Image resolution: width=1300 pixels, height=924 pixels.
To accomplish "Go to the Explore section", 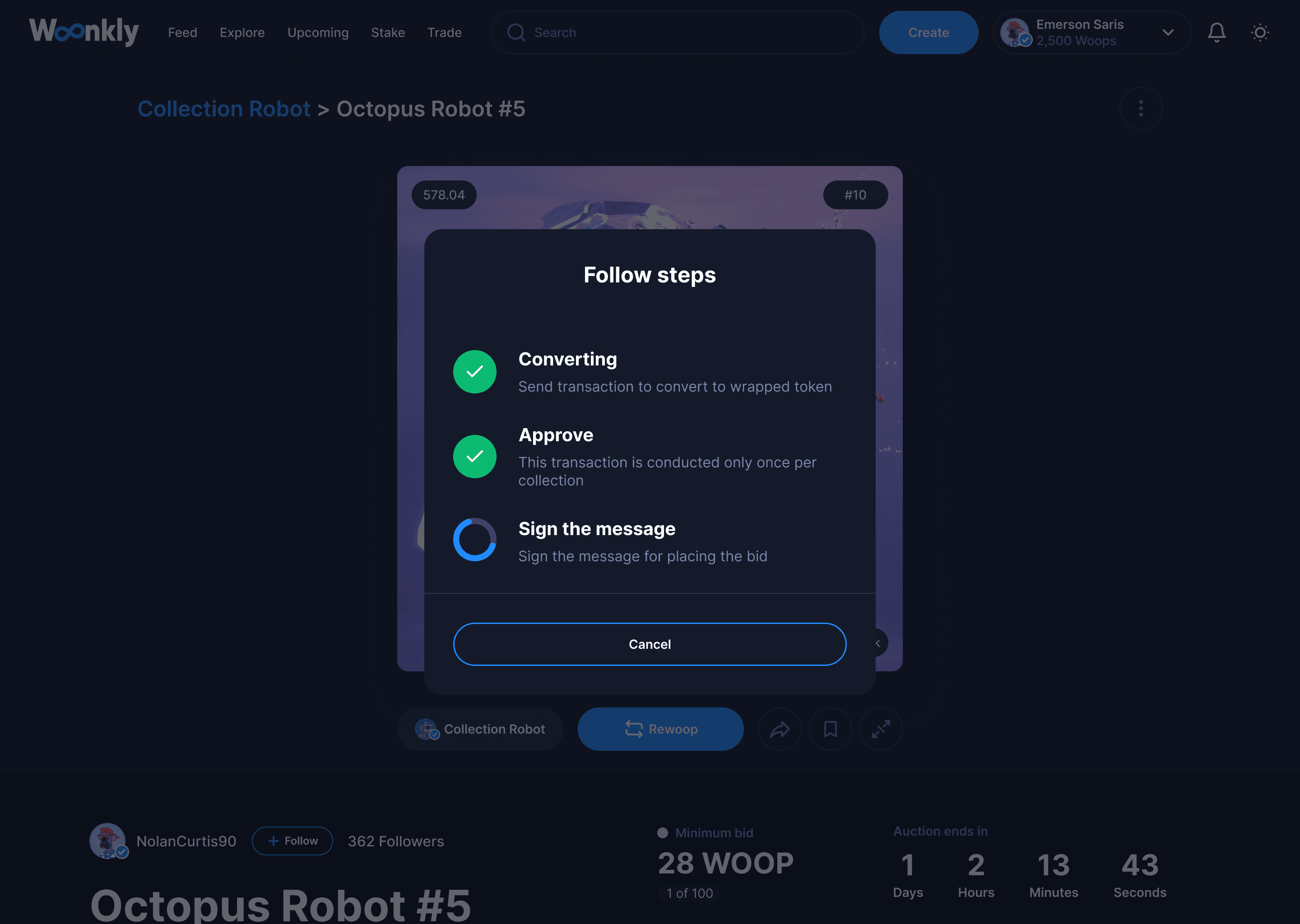I will click(242, 32).
